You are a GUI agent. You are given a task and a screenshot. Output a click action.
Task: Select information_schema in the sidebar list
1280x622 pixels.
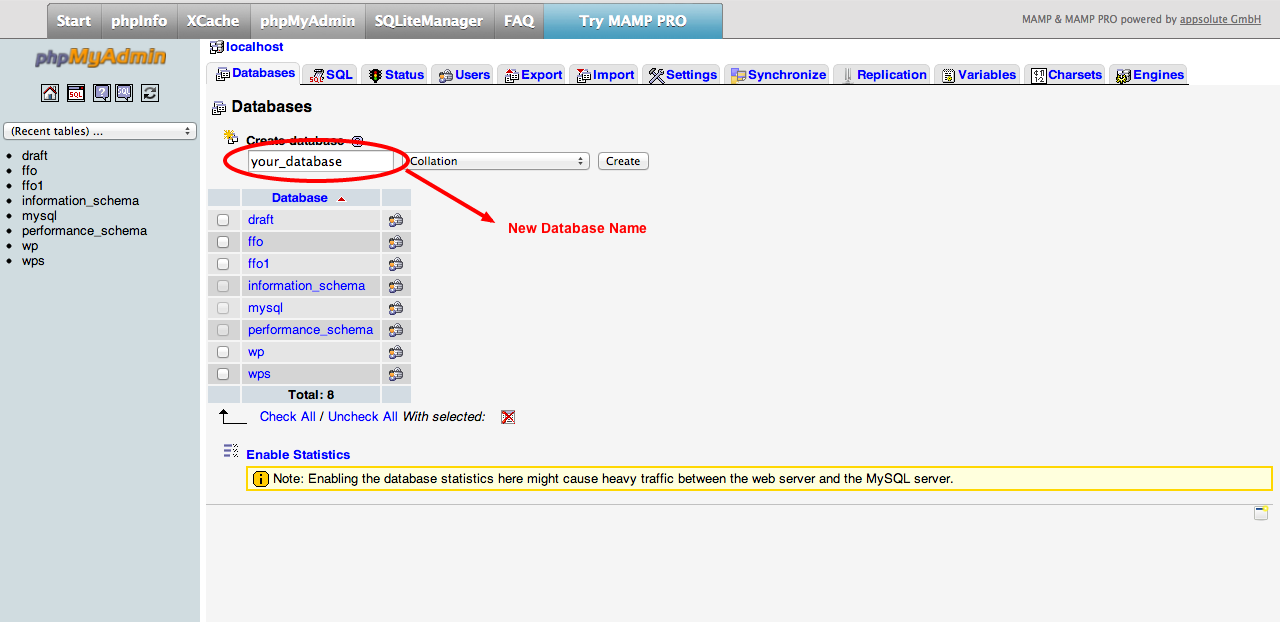pyautogui.click(x=80, y=201)
